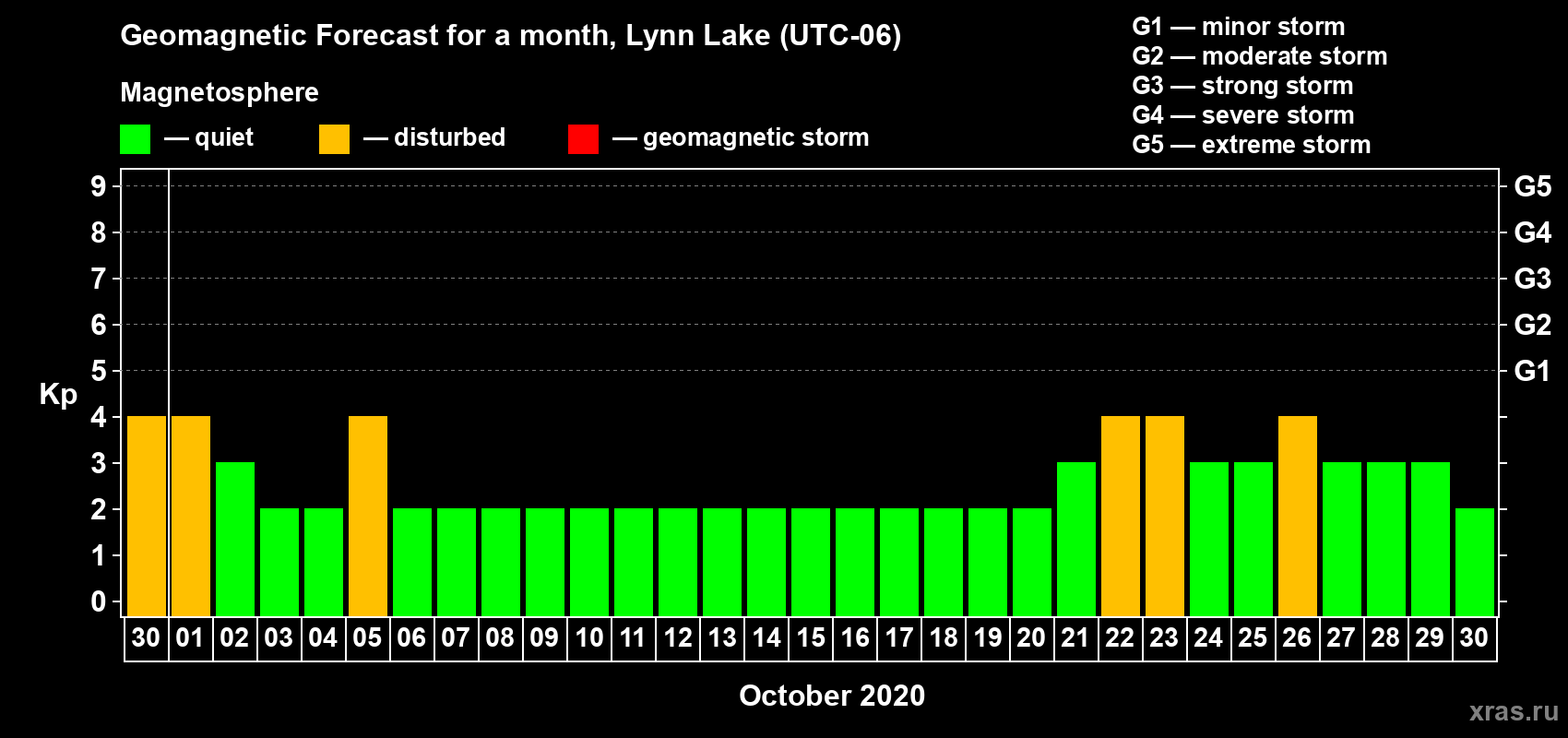The height and width of the screenshot is (738, 1568).
Task: Select the orange bar for September 30
Action: coord(147,516)
